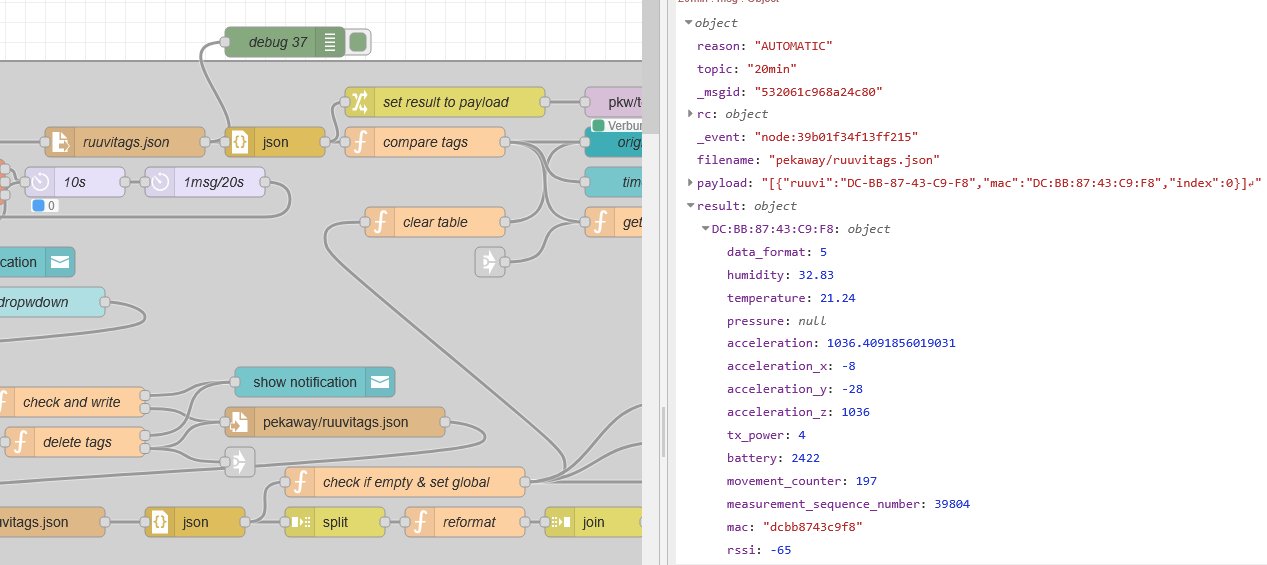
Task: Select the delay icon on 10s node
Action: (40, 182)
